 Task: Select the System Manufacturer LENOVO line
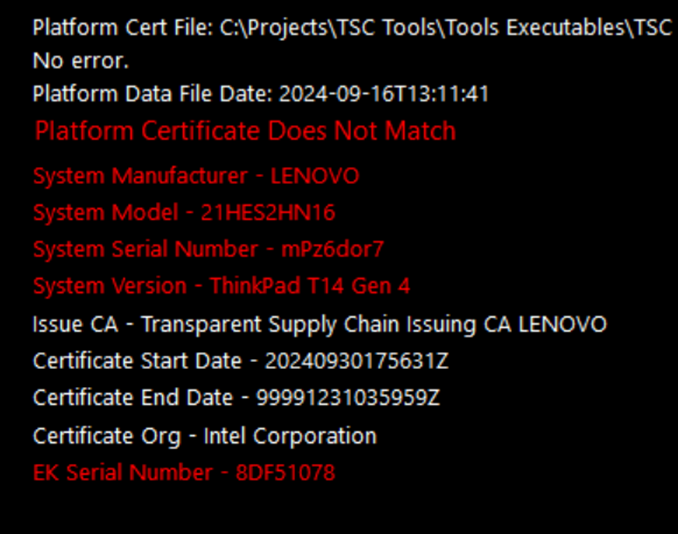click(x=196, y=176)
